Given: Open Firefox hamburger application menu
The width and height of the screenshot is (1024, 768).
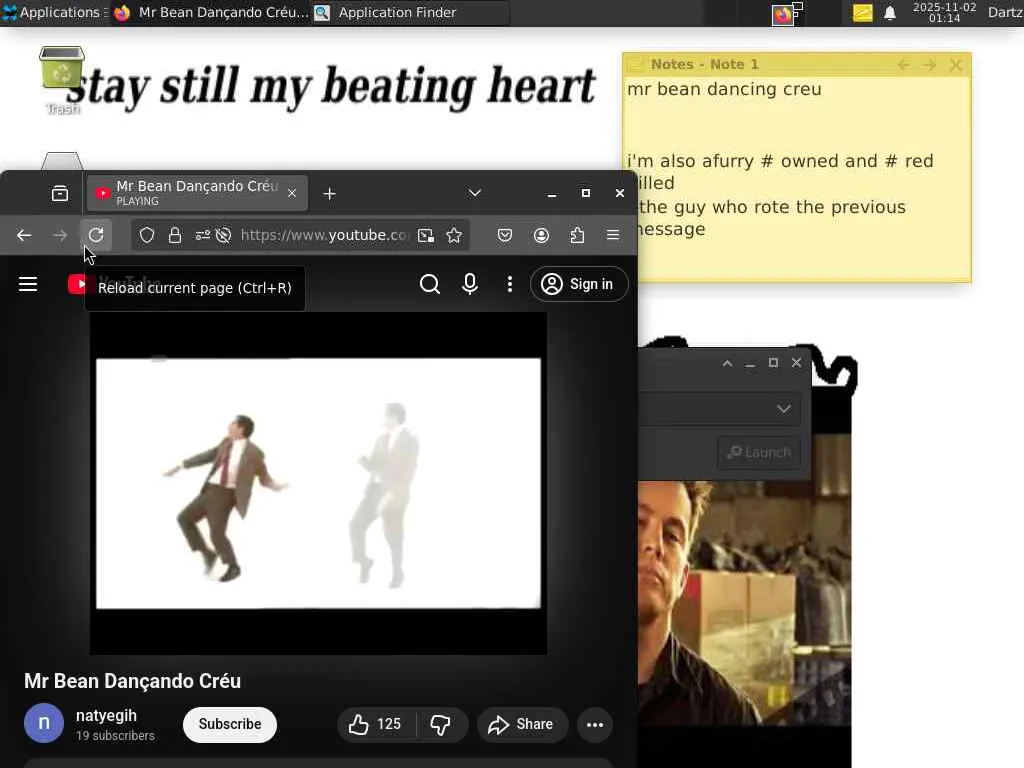Looking at the screenshot, I should tap(613, 235).
